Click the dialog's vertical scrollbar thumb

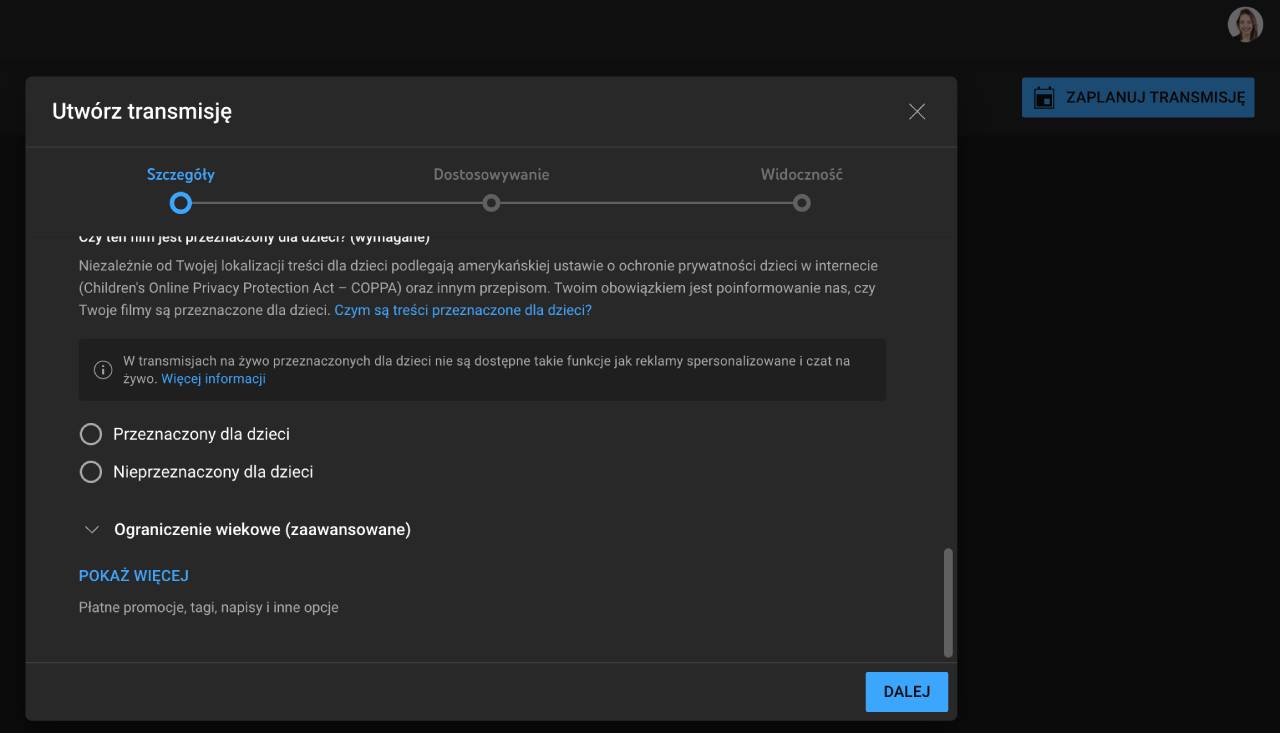click(x=948, y=602)
